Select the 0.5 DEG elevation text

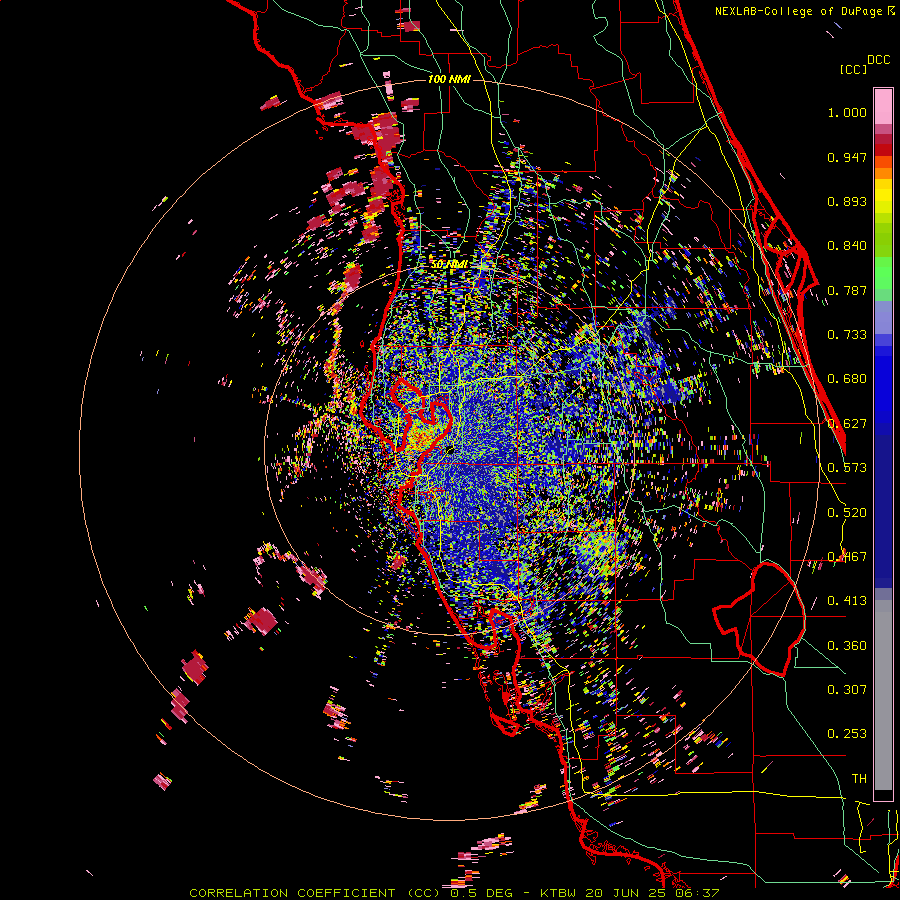coord(483,893)
